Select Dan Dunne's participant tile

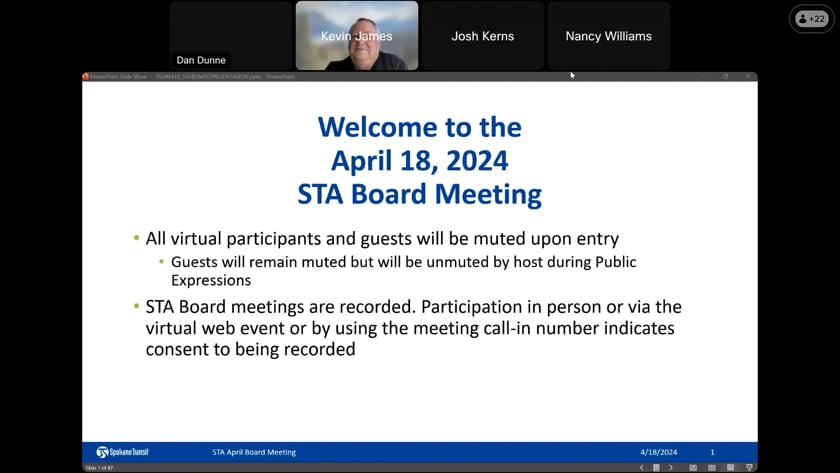click(231, 35)
